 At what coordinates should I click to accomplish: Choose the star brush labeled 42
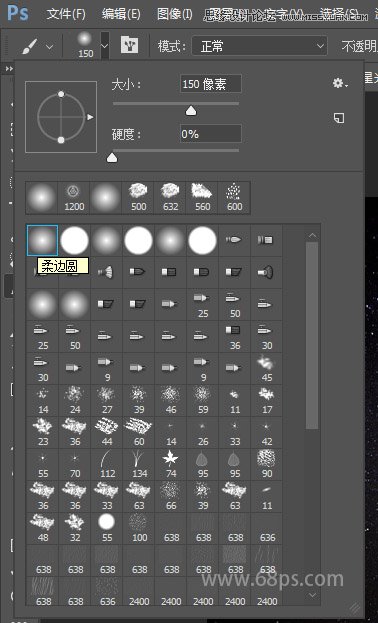[267, 433]
